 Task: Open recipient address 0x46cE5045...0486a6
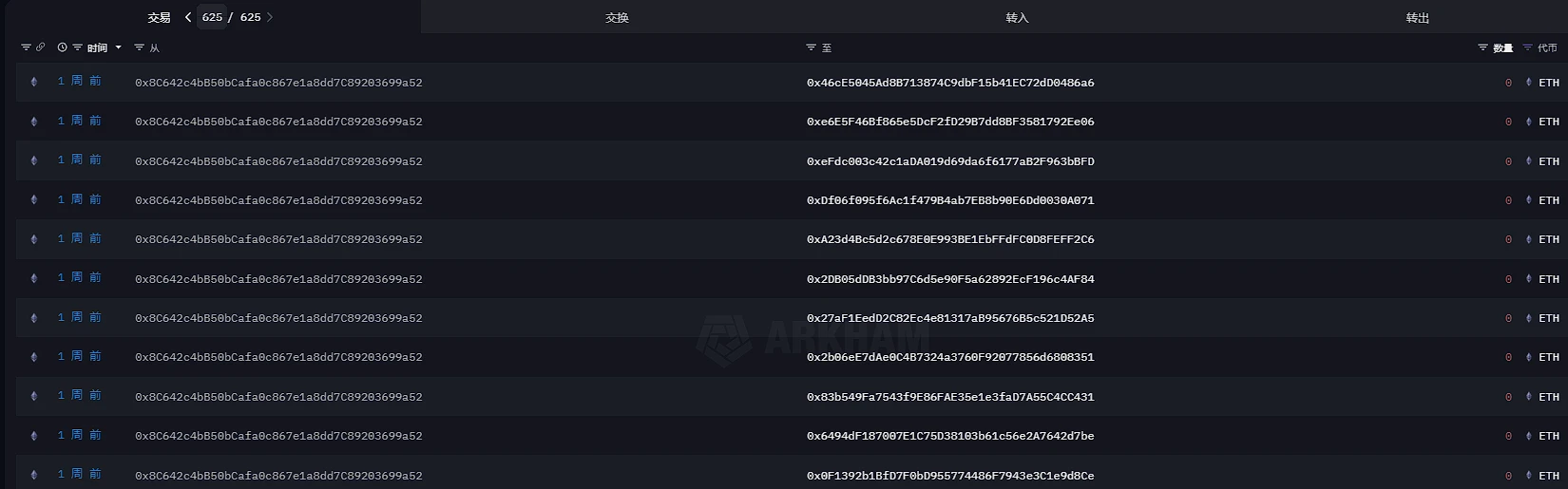click(949, 83)
